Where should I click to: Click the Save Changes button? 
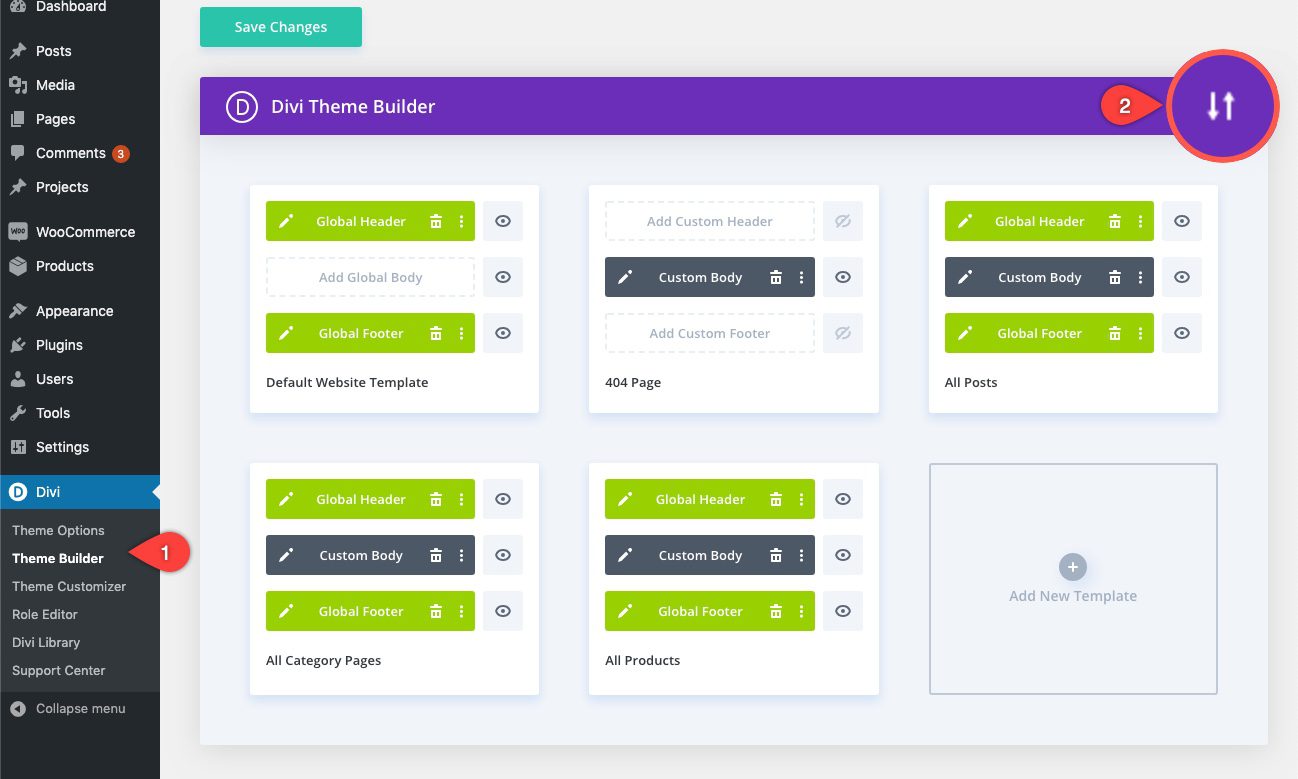click(x=280, y=27)
